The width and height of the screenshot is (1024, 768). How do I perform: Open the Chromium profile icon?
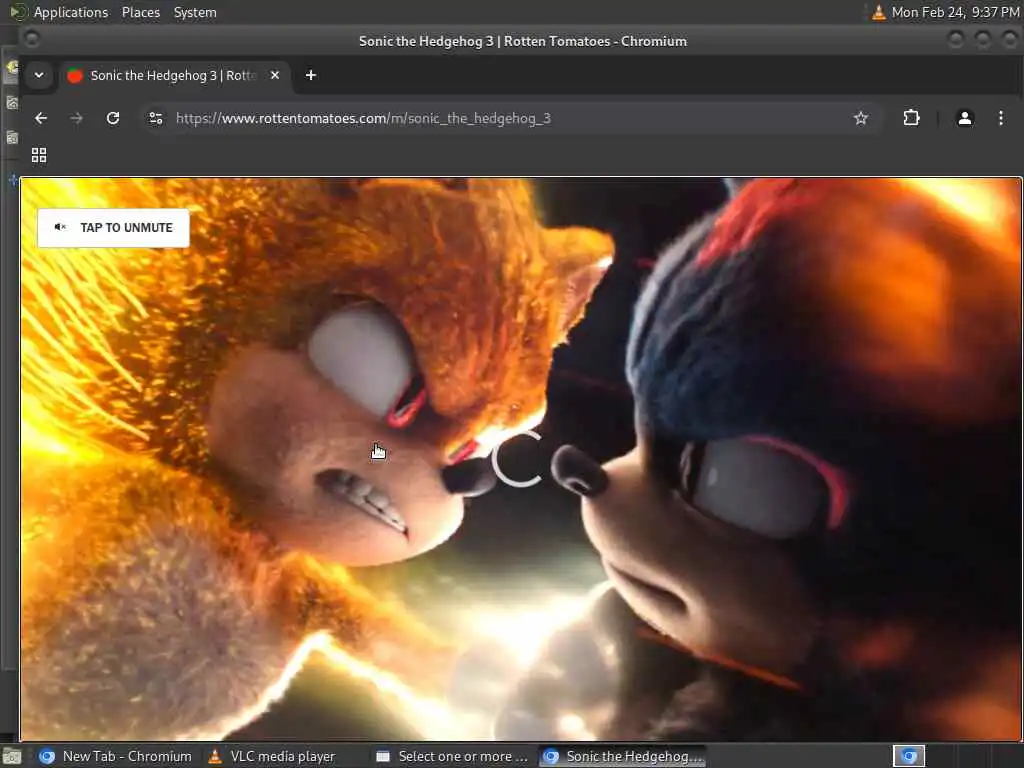tap(965, 118)
